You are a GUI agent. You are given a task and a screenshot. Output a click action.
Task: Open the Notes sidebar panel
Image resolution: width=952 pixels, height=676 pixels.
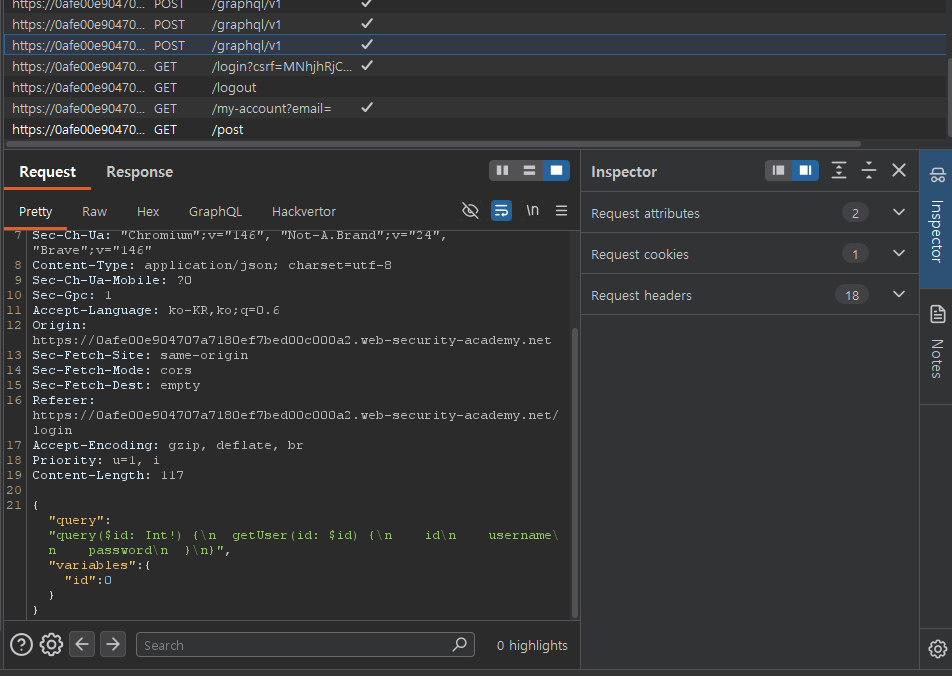[936, 342]
